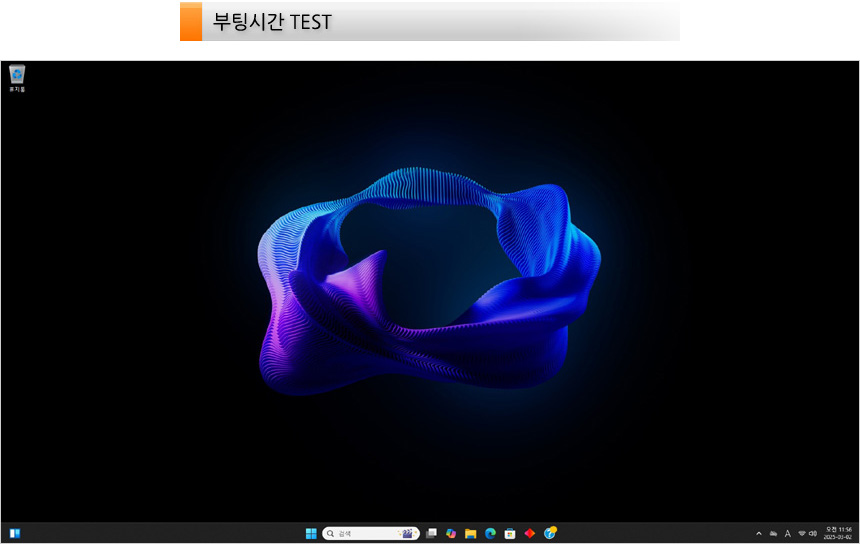Open the Widgets panel from the taskbar
Viewport: 860px width, 548px height.
pos(15,533)
